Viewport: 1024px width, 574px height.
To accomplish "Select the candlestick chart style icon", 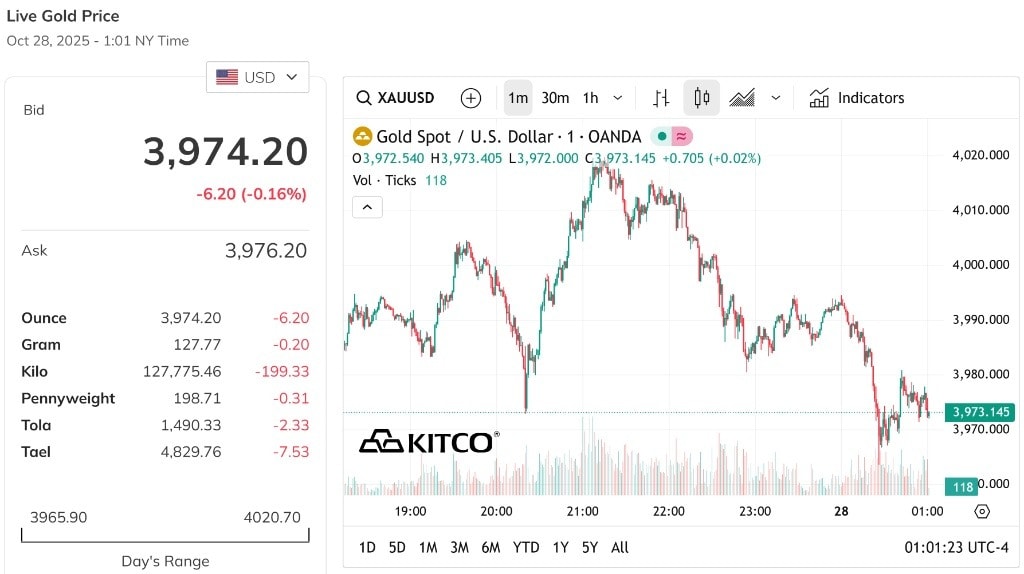I will pos(701,98).
